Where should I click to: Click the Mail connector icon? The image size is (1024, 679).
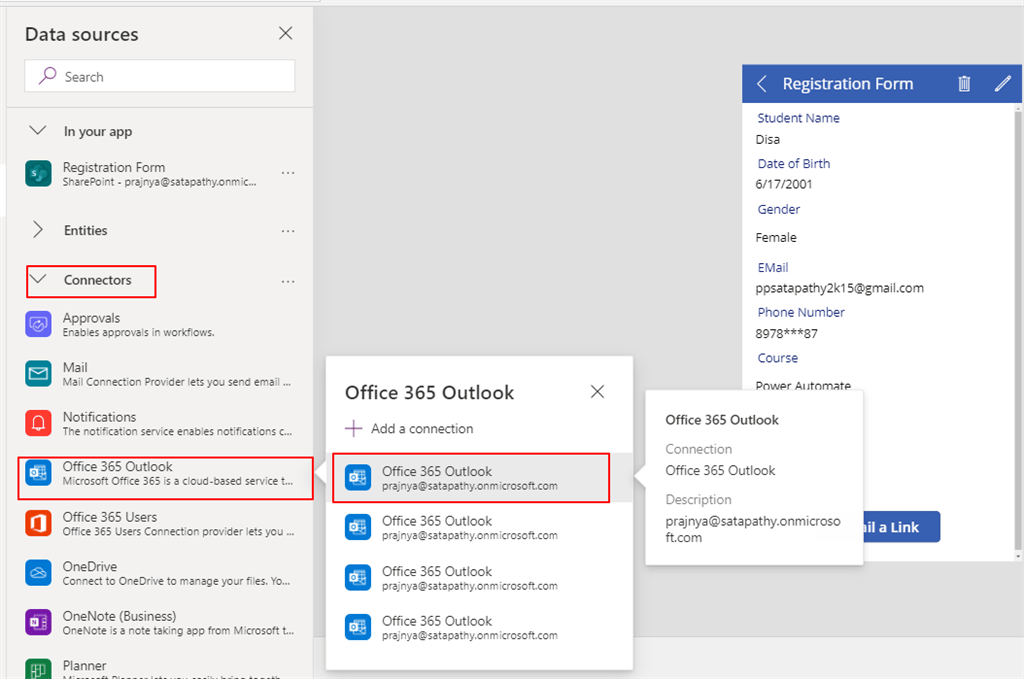click(x=37, y=374)
